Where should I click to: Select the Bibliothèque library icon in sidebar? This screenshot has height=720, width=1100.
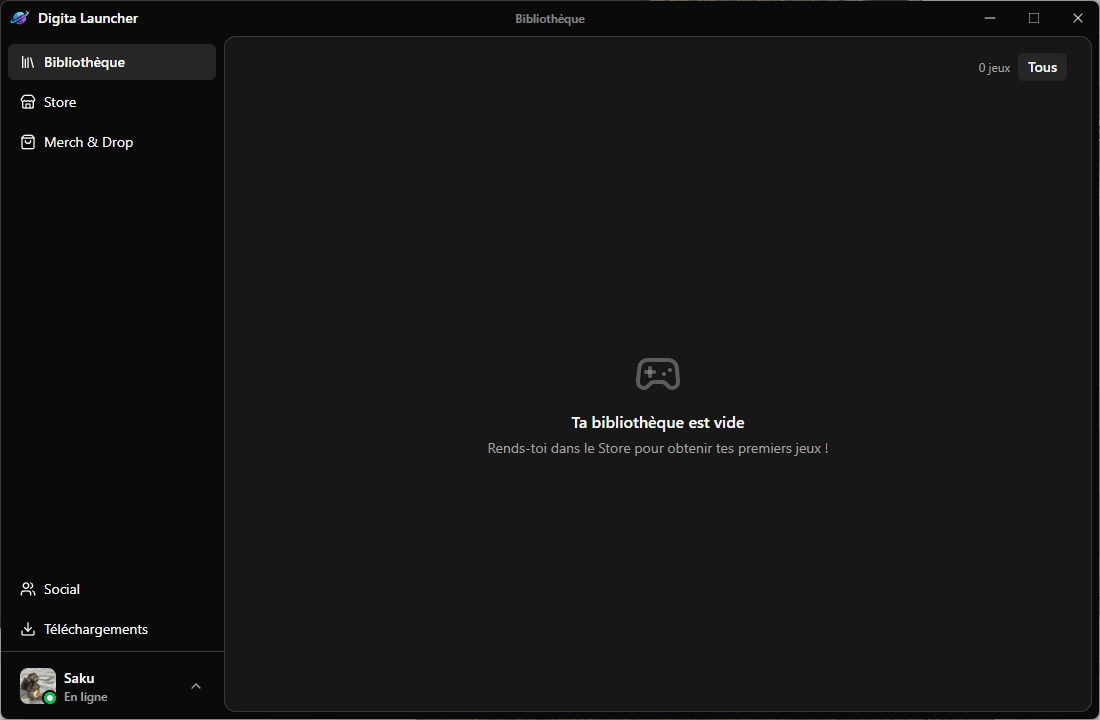[x=27, y=61]
